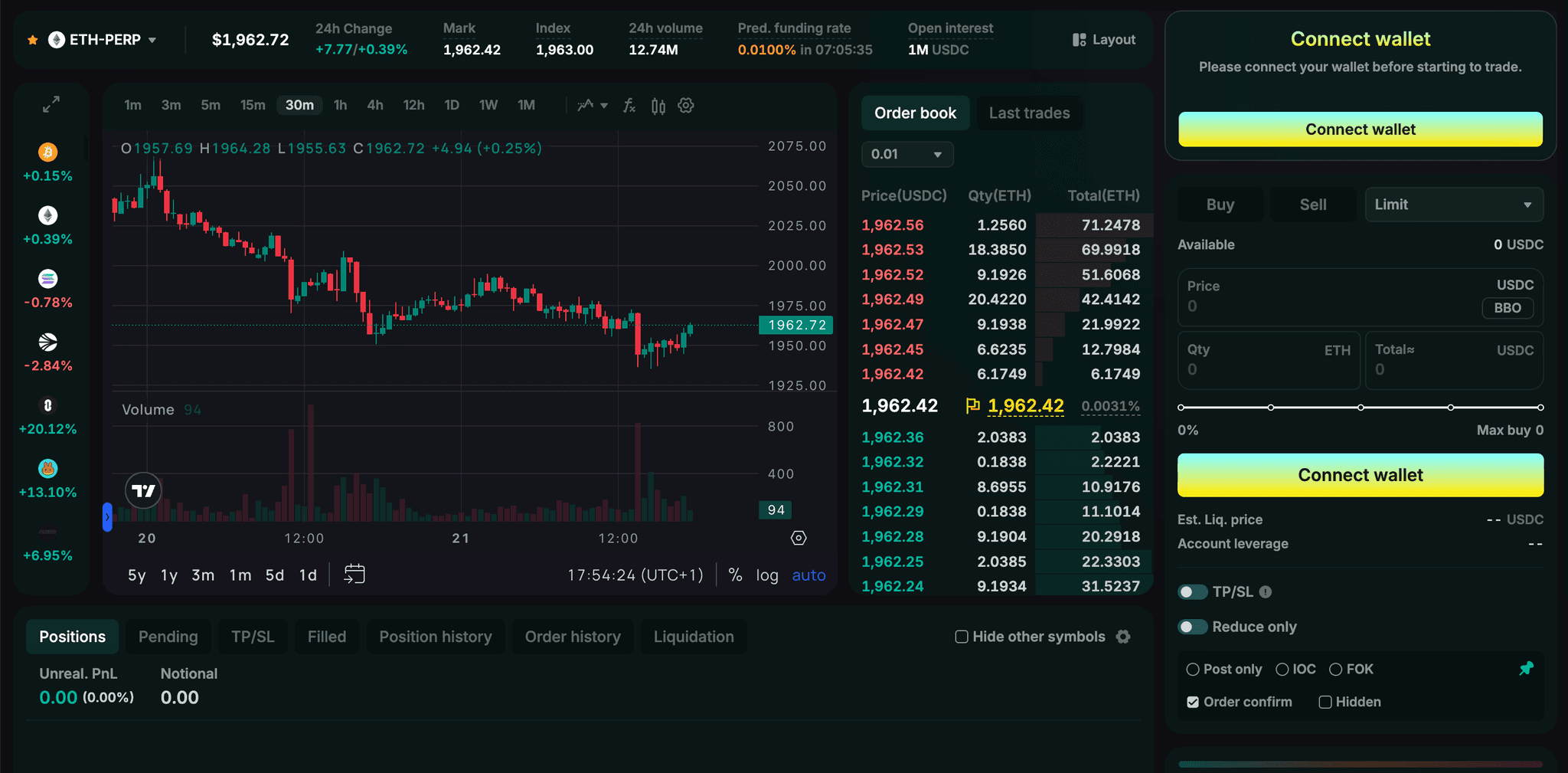1568x773 pixels.
Task: Select the coin showing -2.84%
Action: tap(48, 342)
